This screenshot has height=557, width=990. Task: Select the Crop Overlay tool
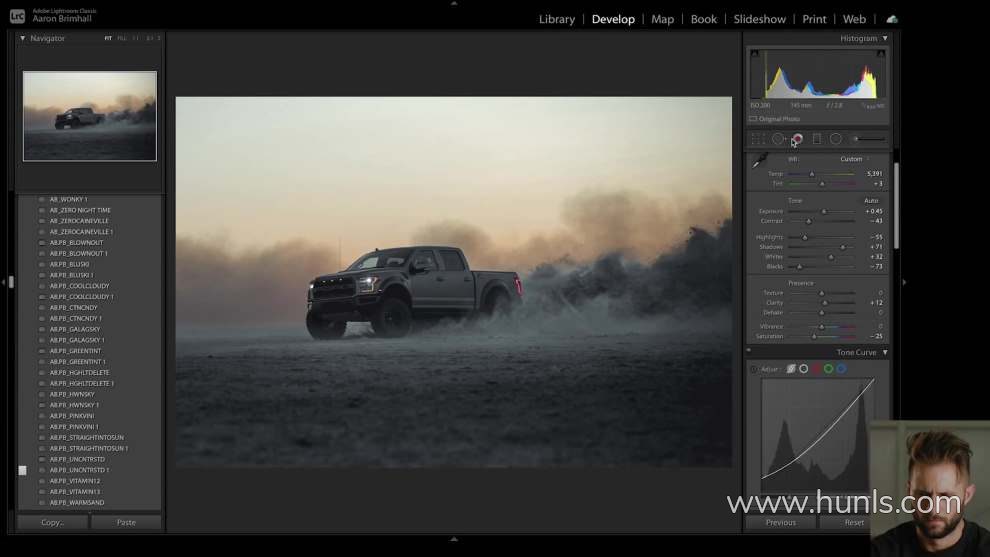point(758,139)
